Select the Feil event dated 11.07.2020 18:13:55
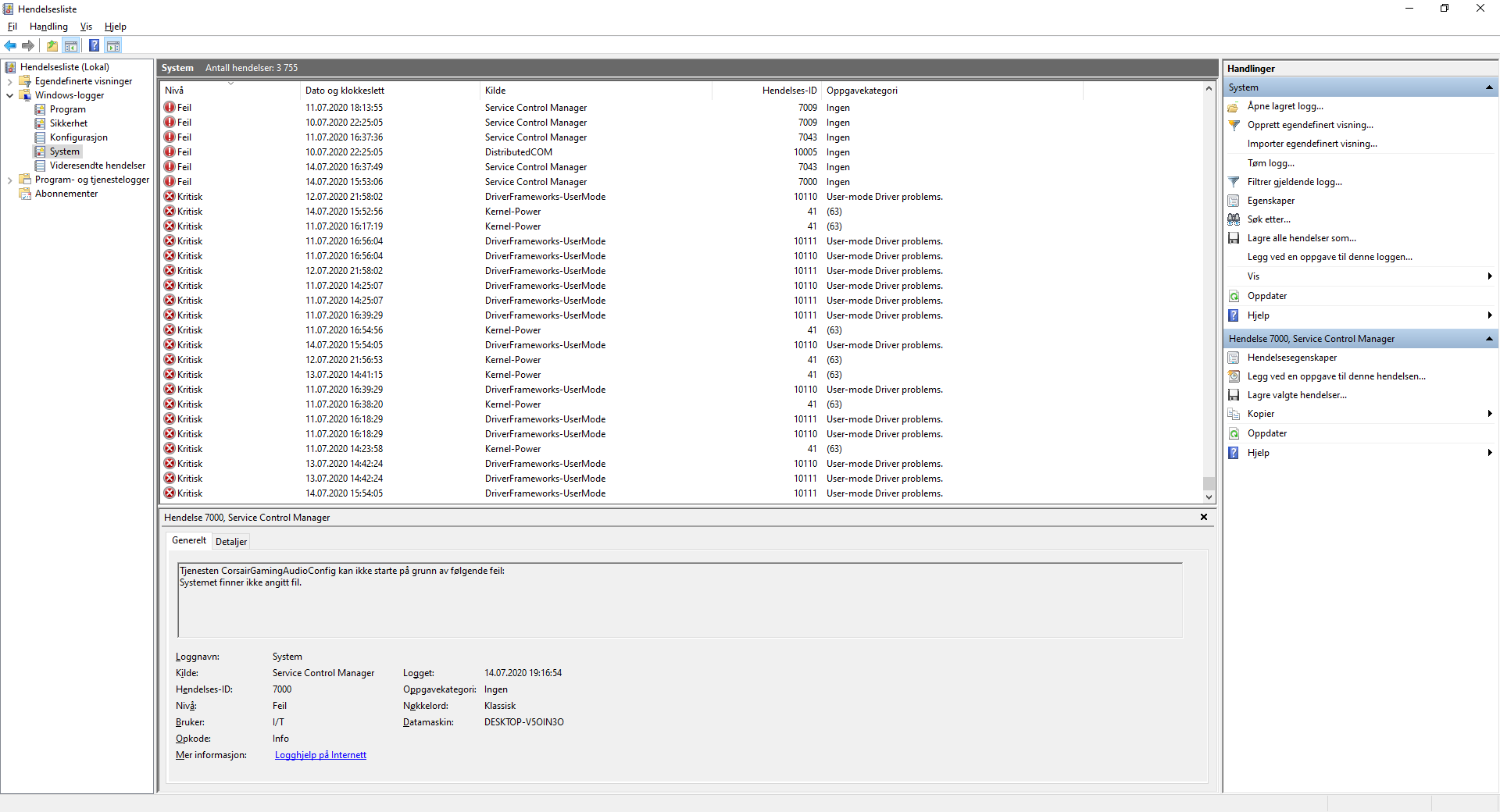The width and height of the screenshot is (1500, 812). coord(681,108)
